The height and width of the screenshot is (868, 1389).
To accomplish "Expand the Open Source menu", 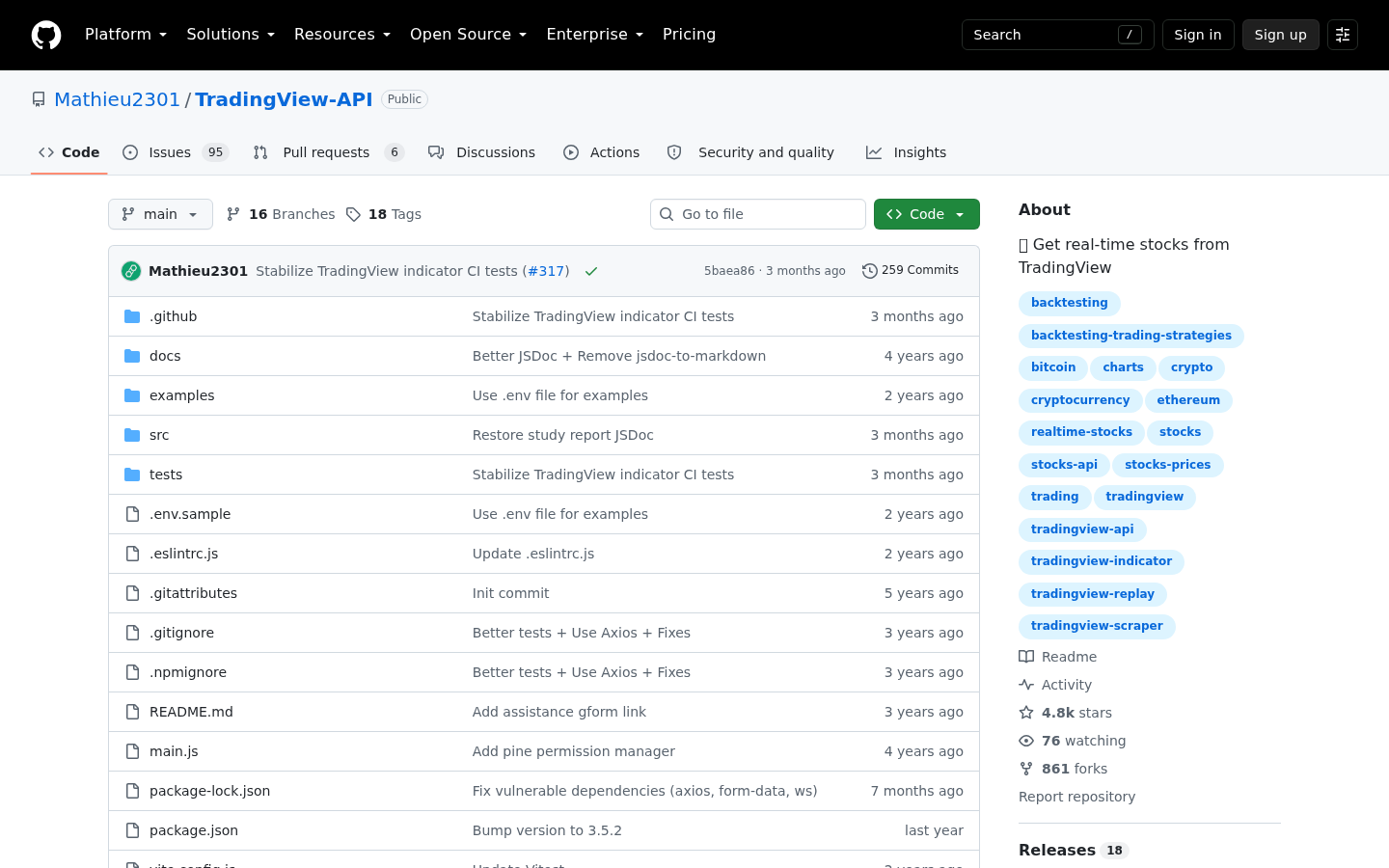I will [x=468, y=35].
